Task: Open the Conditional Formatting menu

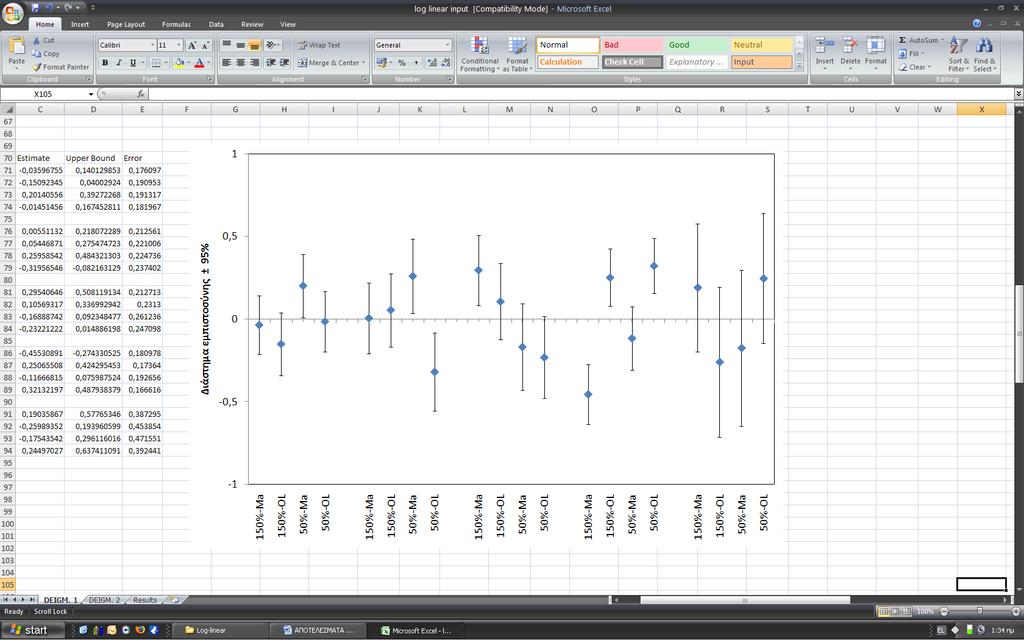Action: point(479,54)
